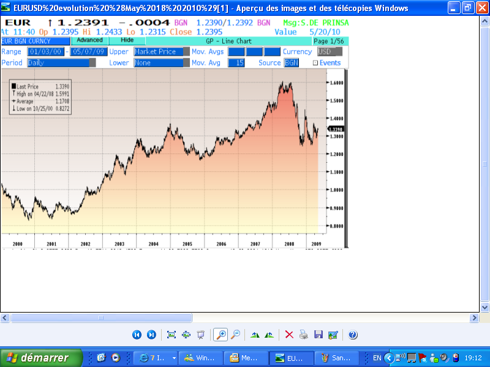Click the taskbar clock 19:12
The image size is (490, 367).
[473, 358]
